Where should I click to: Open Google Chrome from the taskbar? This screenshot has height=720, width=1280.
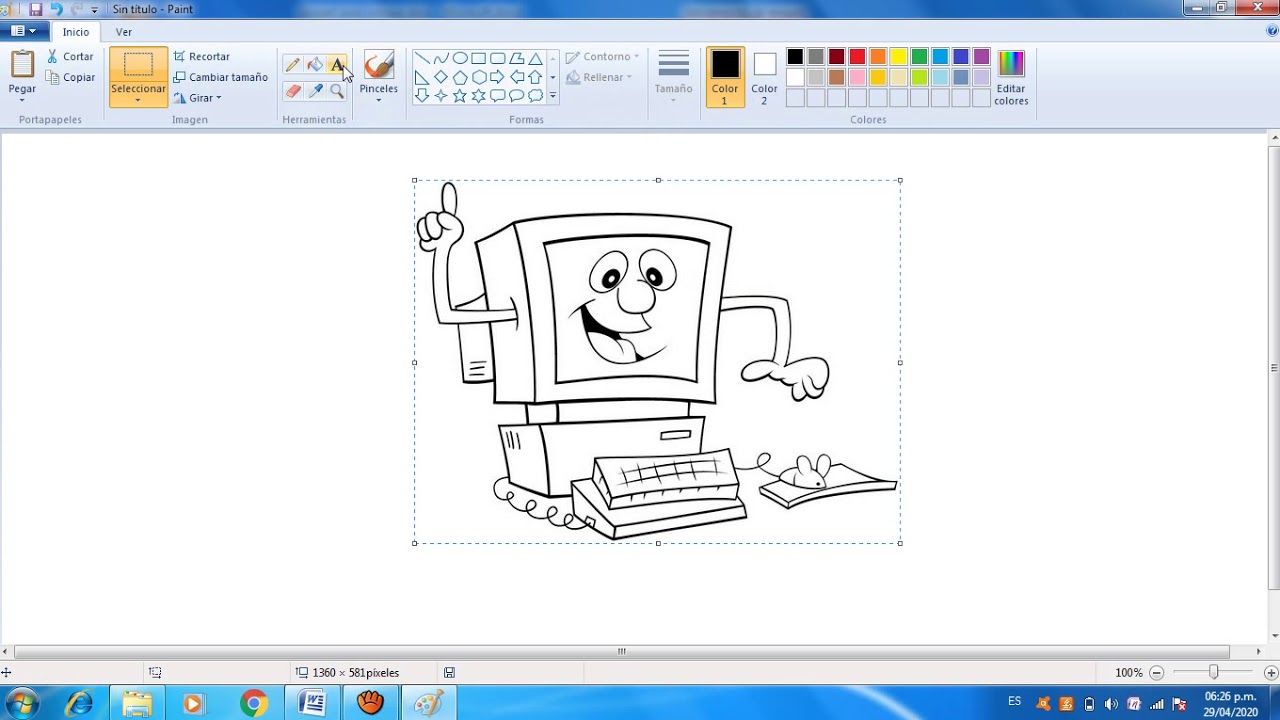[x=254, y=704]
